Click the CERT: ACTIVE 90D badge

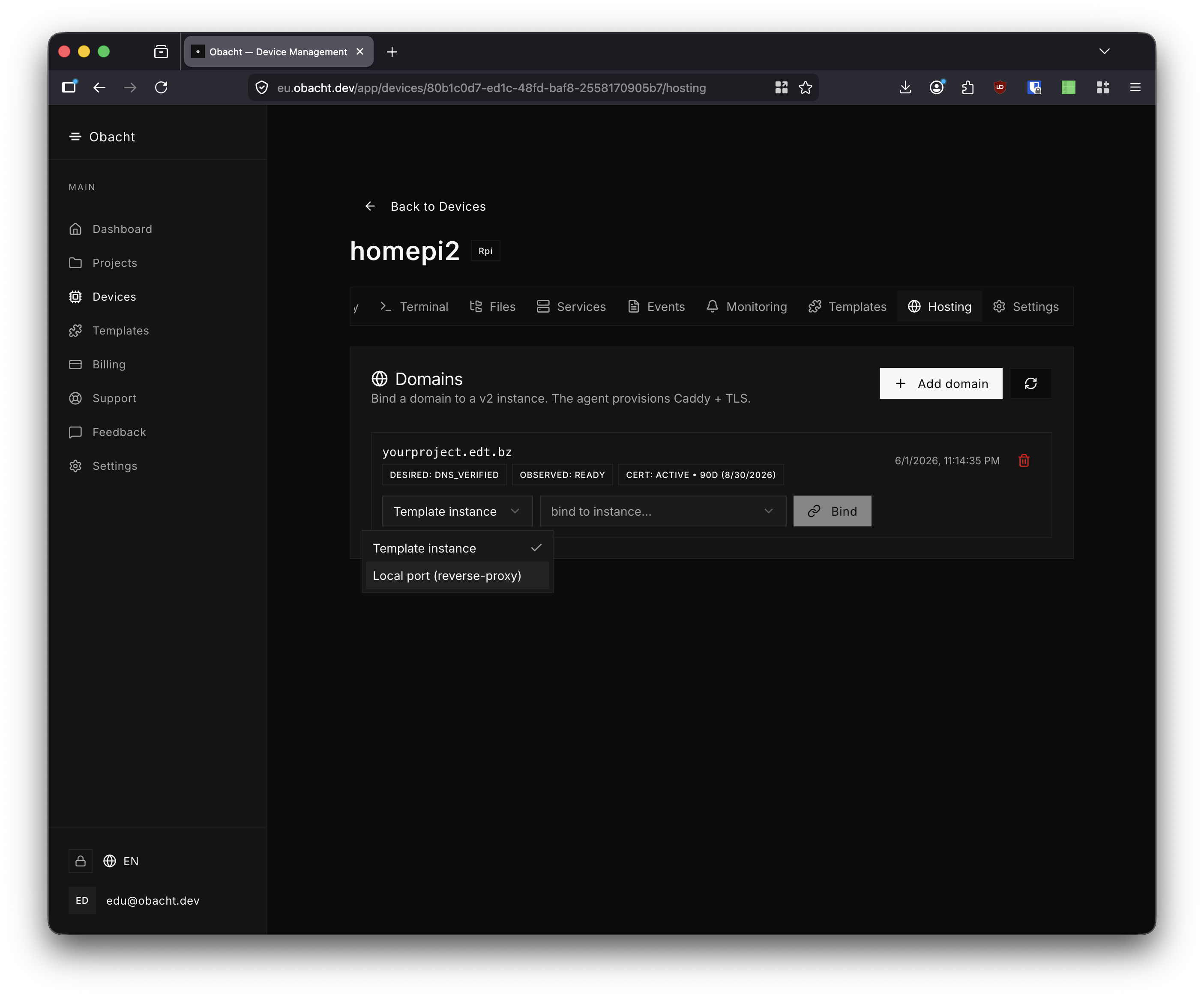(x=701, y=475)
